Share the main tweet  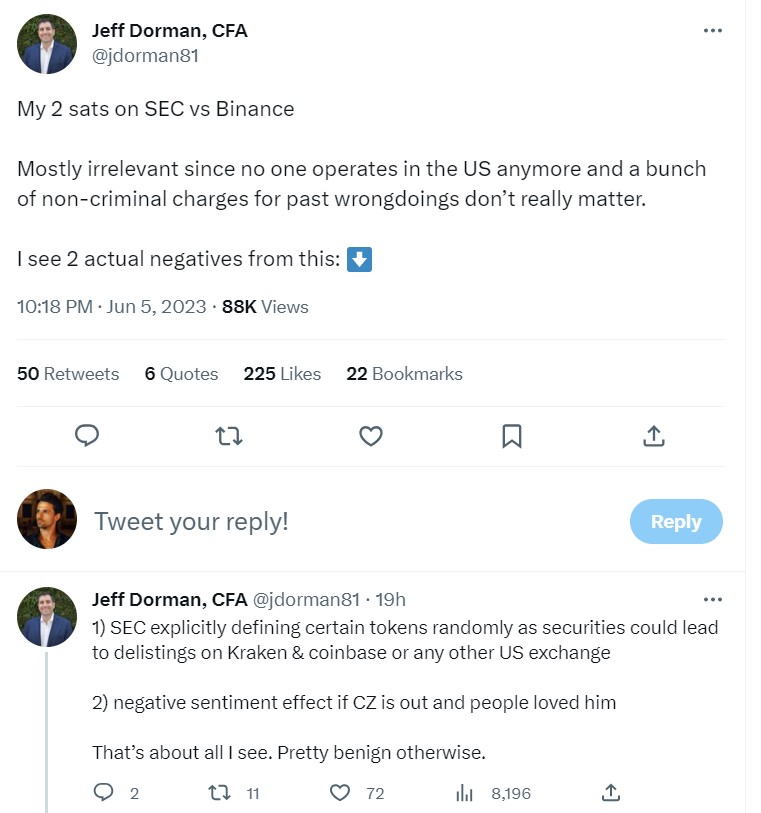coord(653,436)
